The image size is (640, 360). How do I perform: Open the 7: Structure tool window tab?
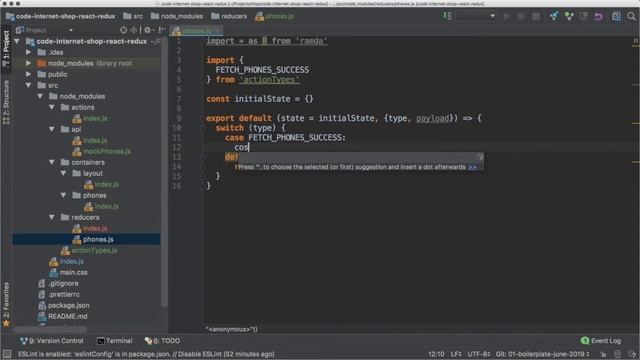[x=6, y=102]
